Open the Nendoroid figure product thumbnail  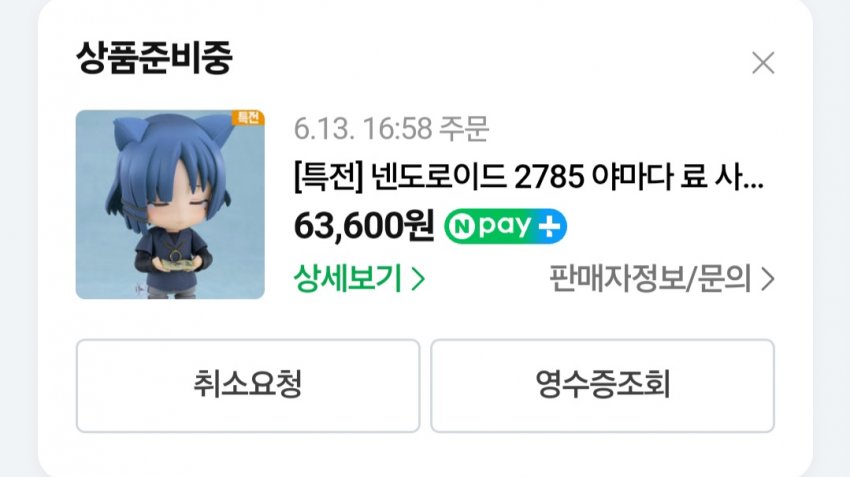point(170,204)
